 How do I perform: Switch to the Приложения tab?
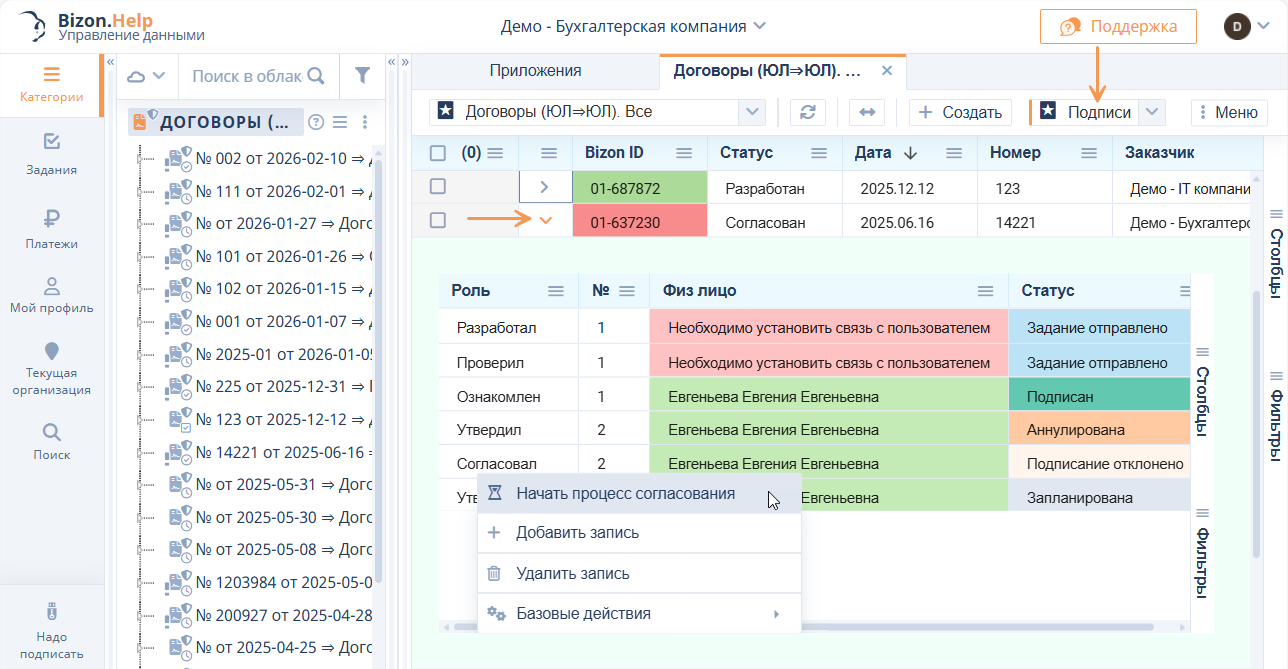pos(535,71)
